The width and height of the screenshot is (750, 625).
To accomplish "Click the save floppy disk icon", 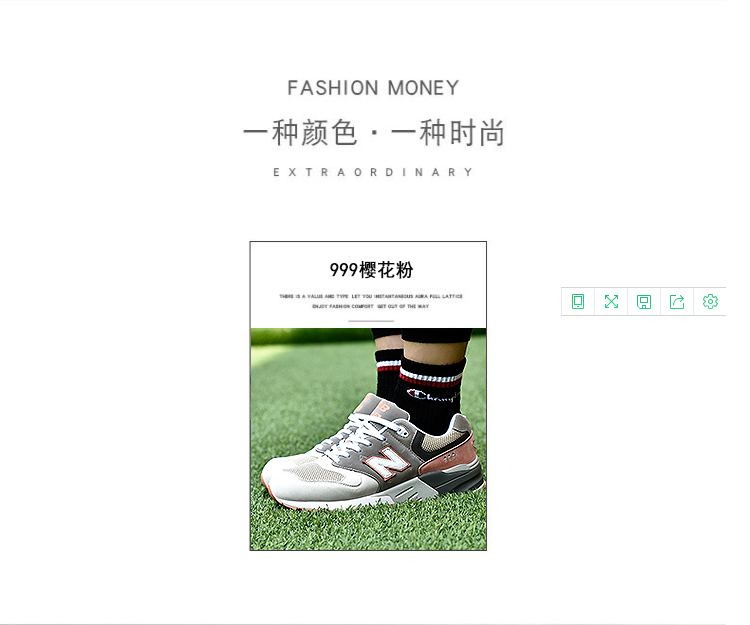I will (644, 302).
